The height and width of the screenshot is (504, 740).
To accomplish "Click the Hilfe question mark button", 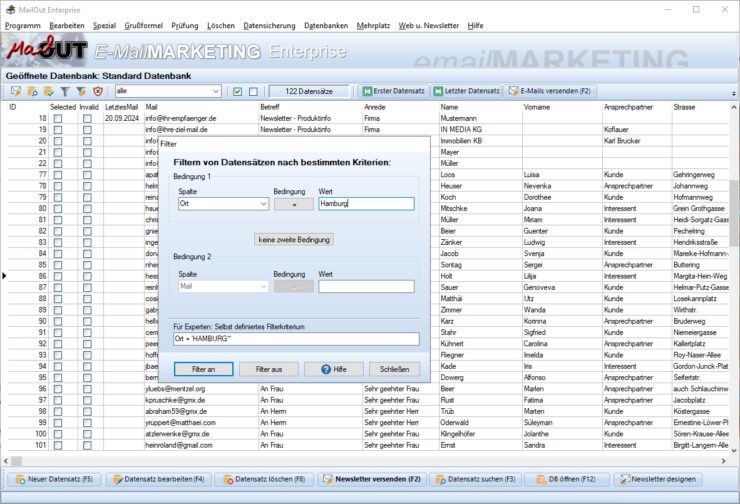I will coord(334,369).
